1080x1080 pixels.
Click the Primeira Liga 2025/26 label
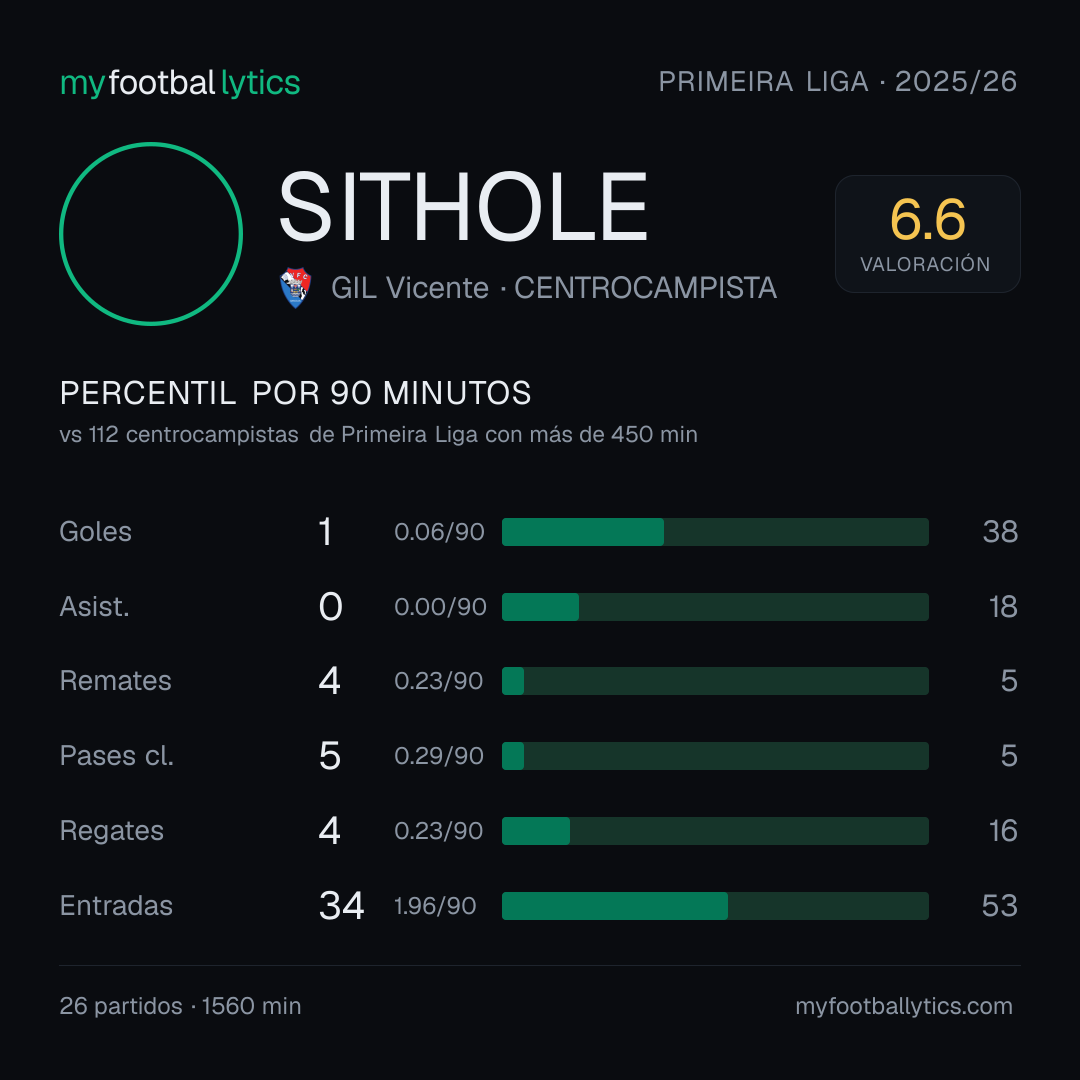tap(838, 81)
